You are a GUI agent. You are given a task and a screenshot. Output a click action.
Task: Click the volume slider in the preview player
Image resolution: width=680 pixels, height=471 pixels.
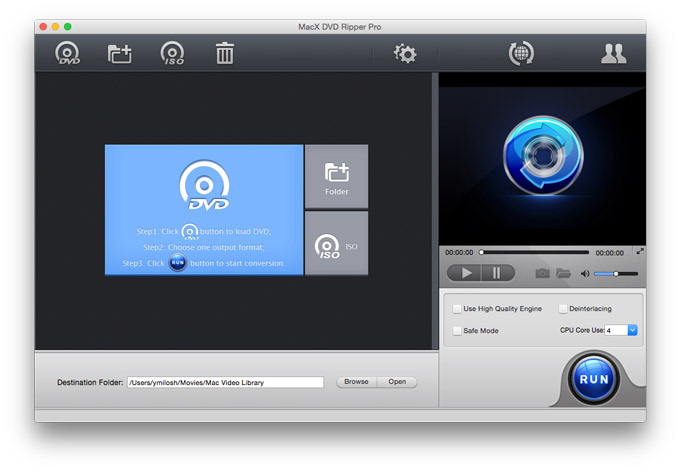615,273
